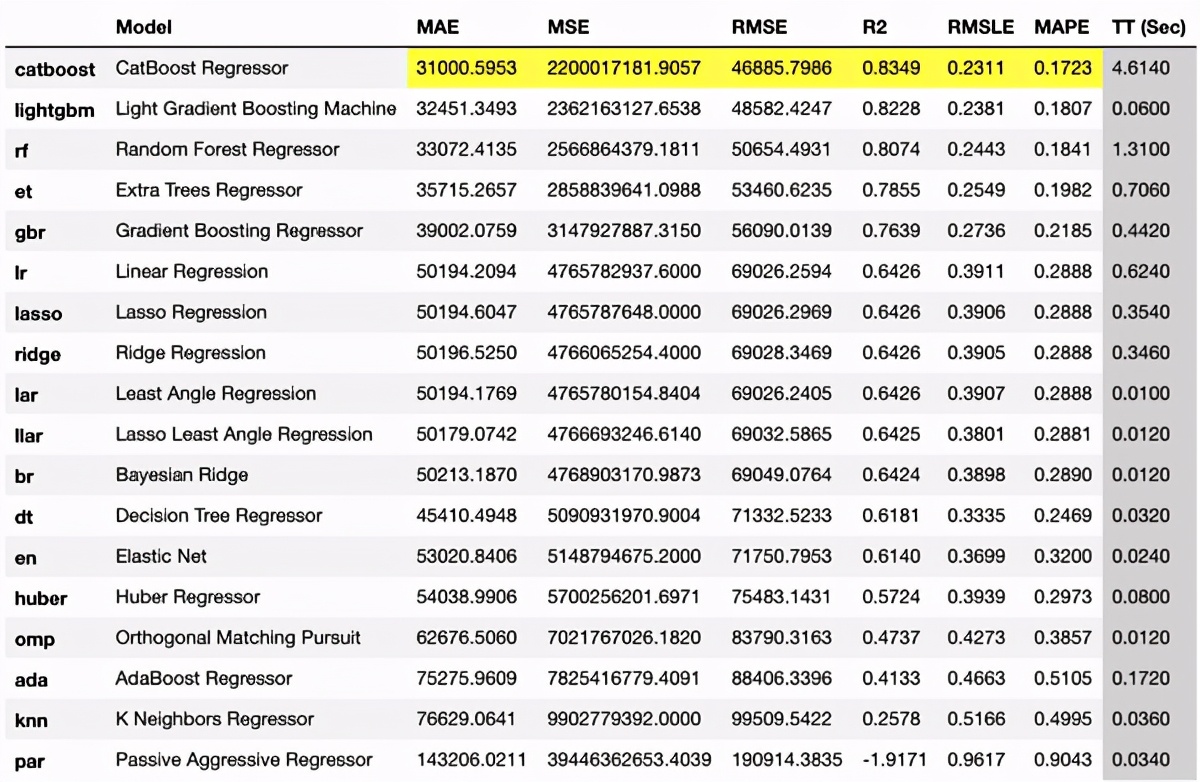1200x782 pixels.
Task: Click the Model column header
Action: (143, 27)
